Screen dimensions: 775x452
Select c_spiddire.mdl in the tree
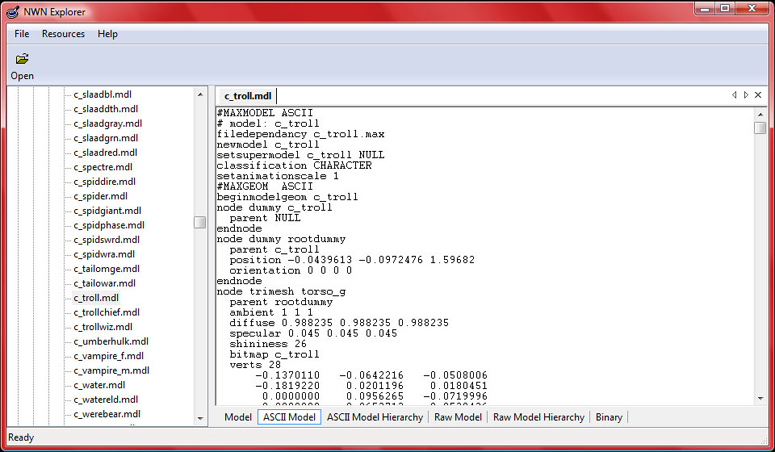click(x=104, y=181)
